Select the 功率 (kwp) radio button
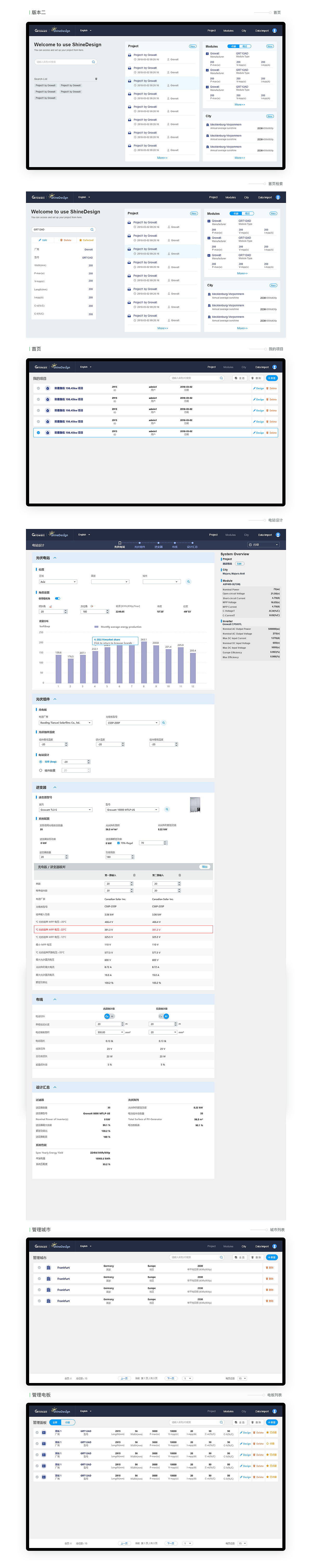The image size is (312, 1568). (x=41, y=762)
